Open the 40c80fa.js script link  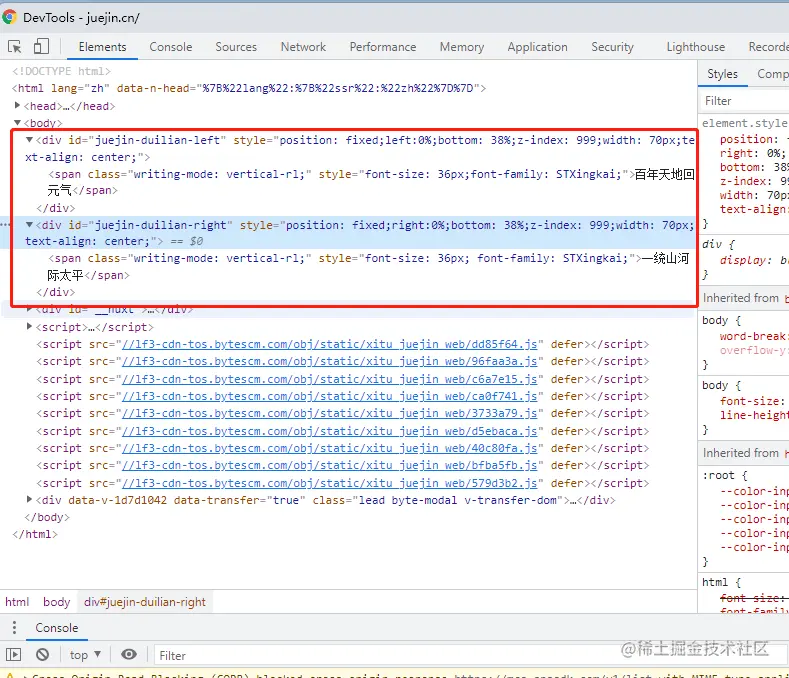pyautogui.click(x=330, y=448)
